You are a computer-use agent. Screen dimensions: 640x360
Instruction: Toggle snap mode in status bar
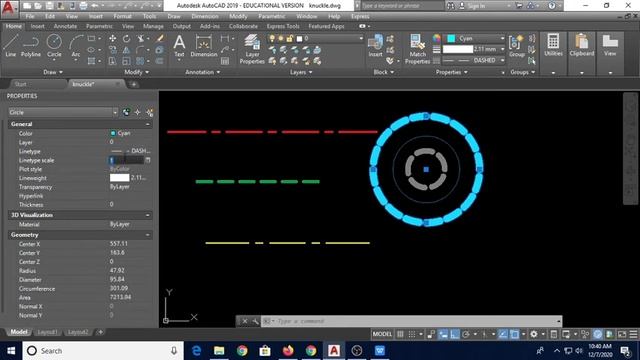412,334
